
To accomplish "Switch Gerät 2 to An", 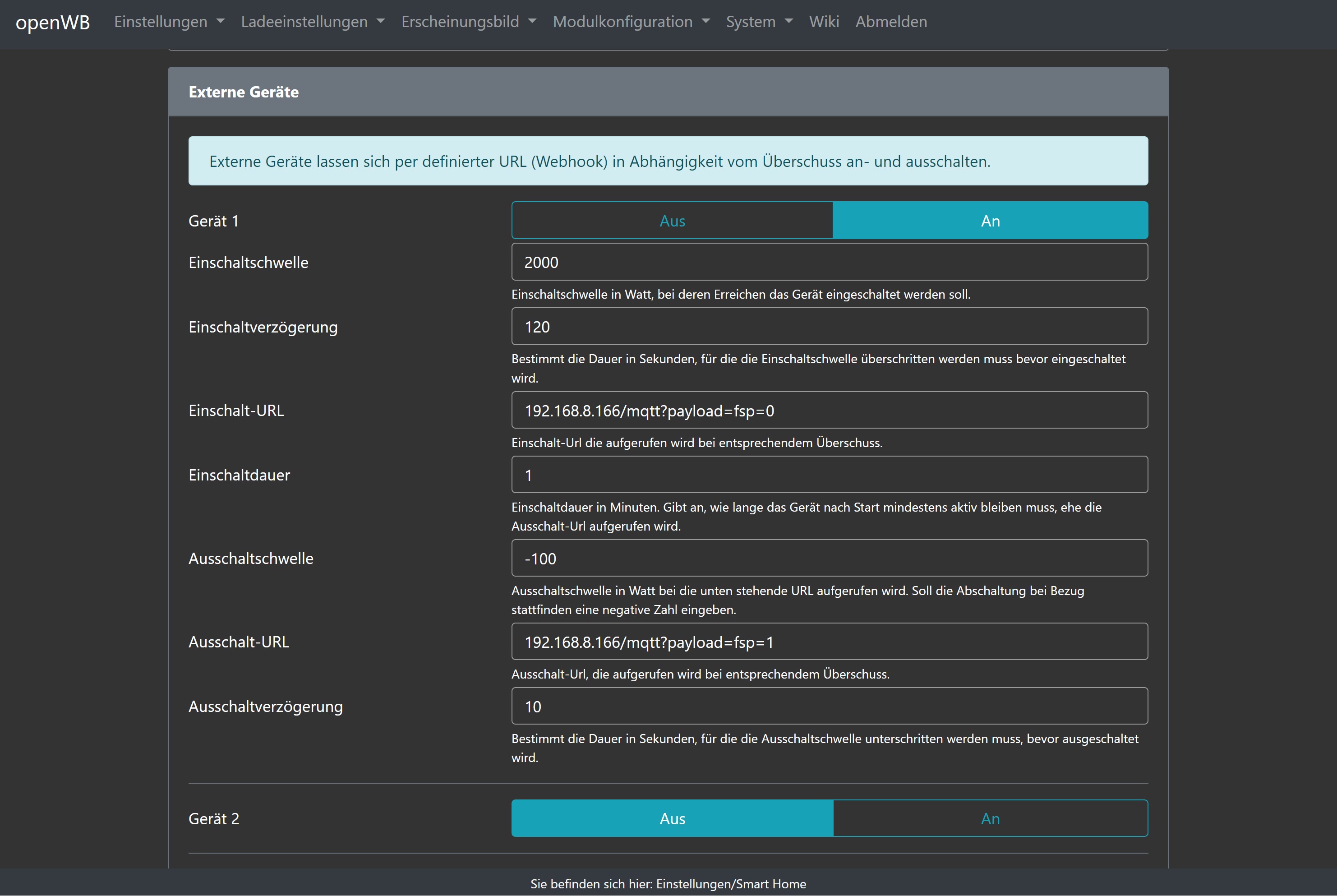I will point(990,818).
